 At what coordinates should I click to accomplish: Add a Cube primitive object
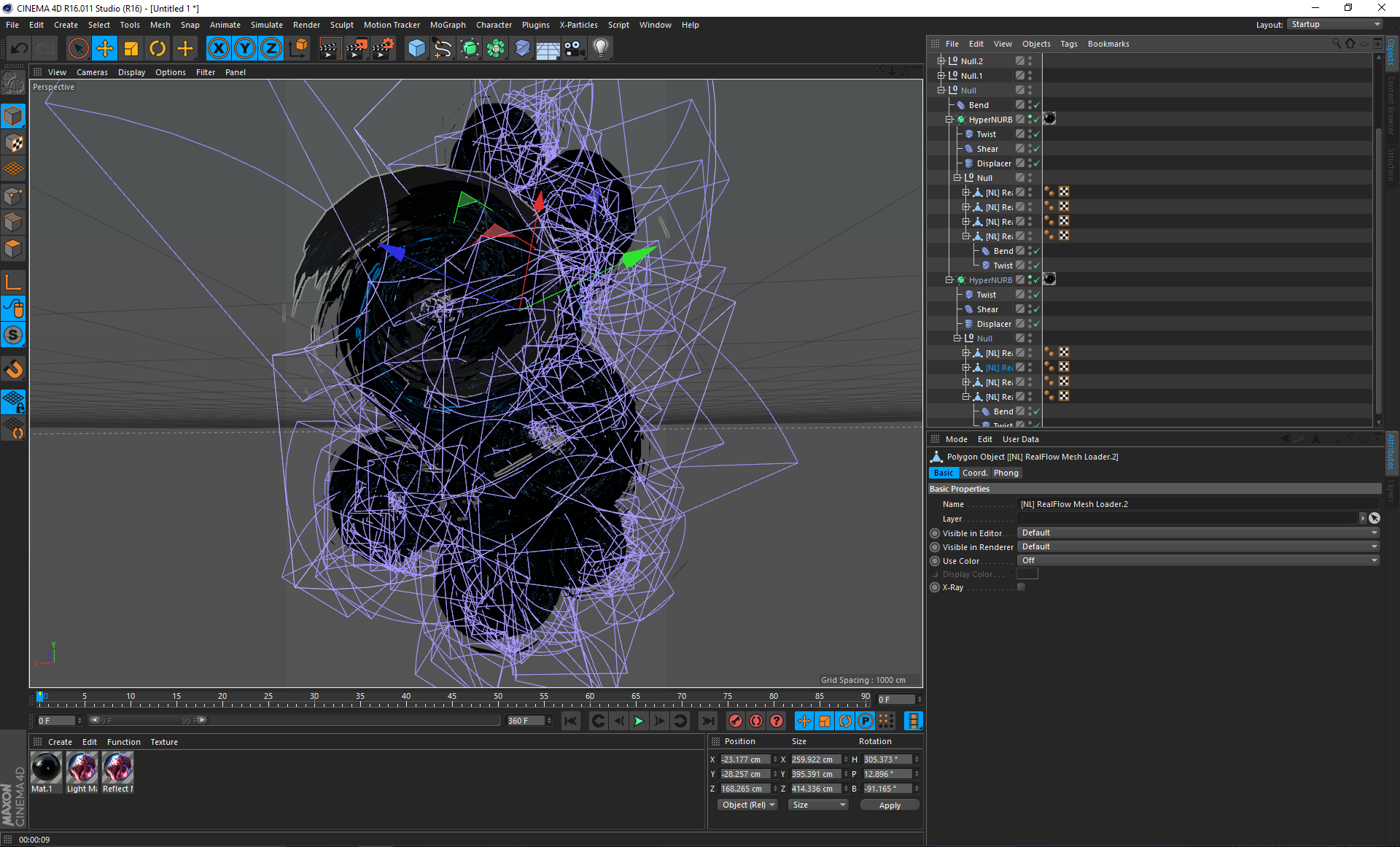click(416, 49)
